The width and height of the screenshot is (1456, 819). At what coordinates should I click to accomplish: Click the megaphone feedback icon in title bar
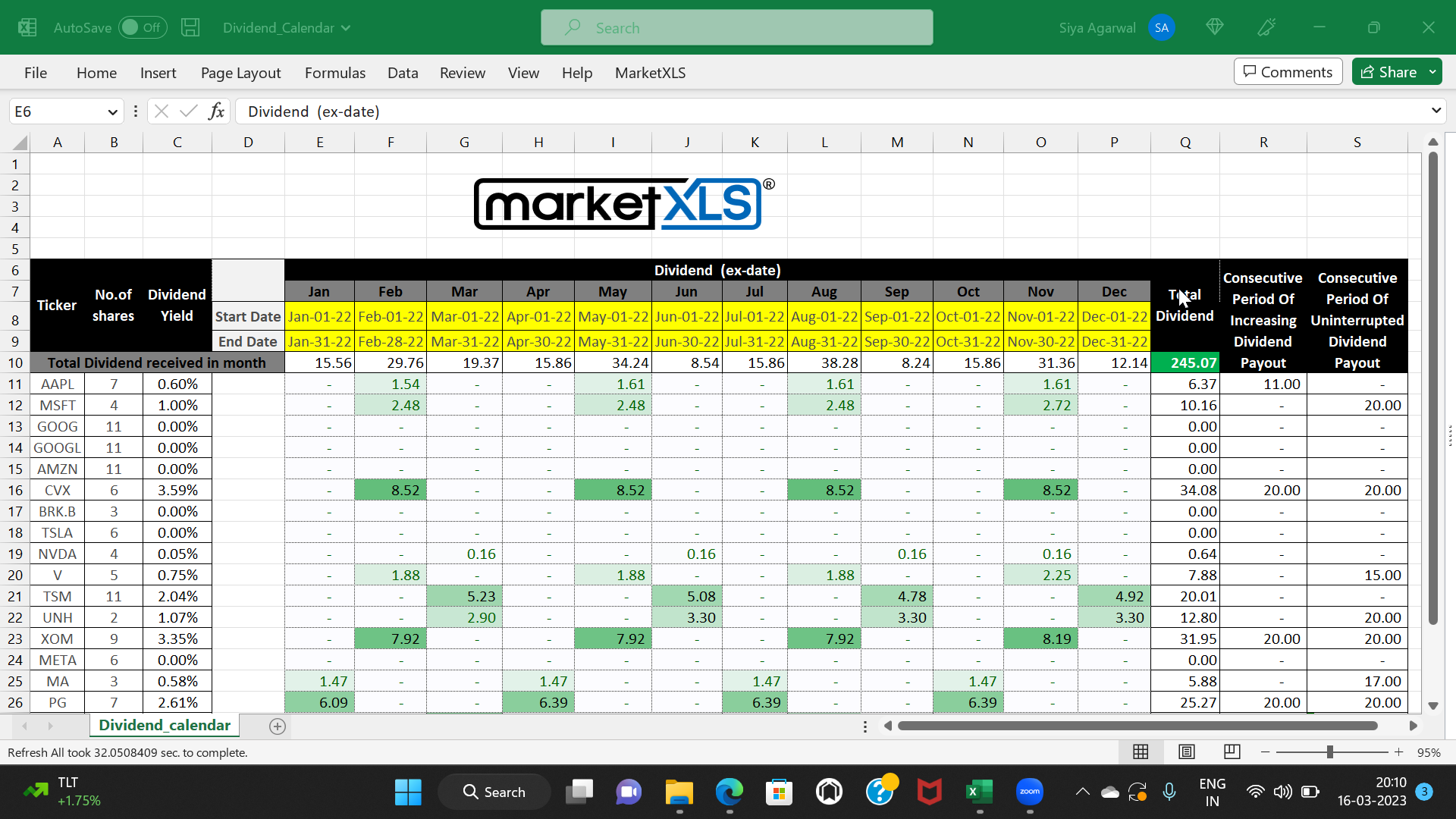1266,27
